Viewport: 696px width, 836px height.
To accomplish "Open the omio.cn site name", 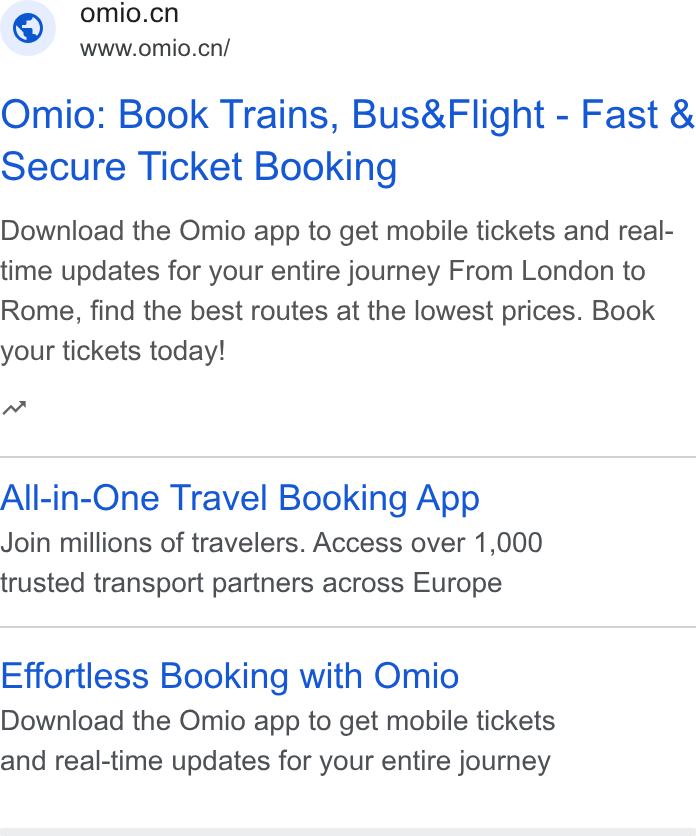I will 129,13.
